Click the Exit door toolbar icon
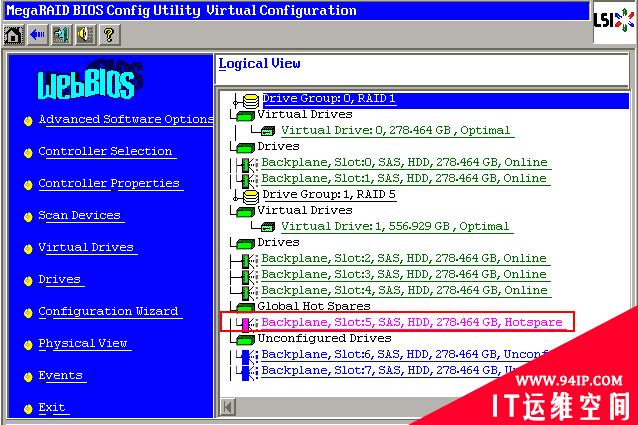 coord(61,35)
